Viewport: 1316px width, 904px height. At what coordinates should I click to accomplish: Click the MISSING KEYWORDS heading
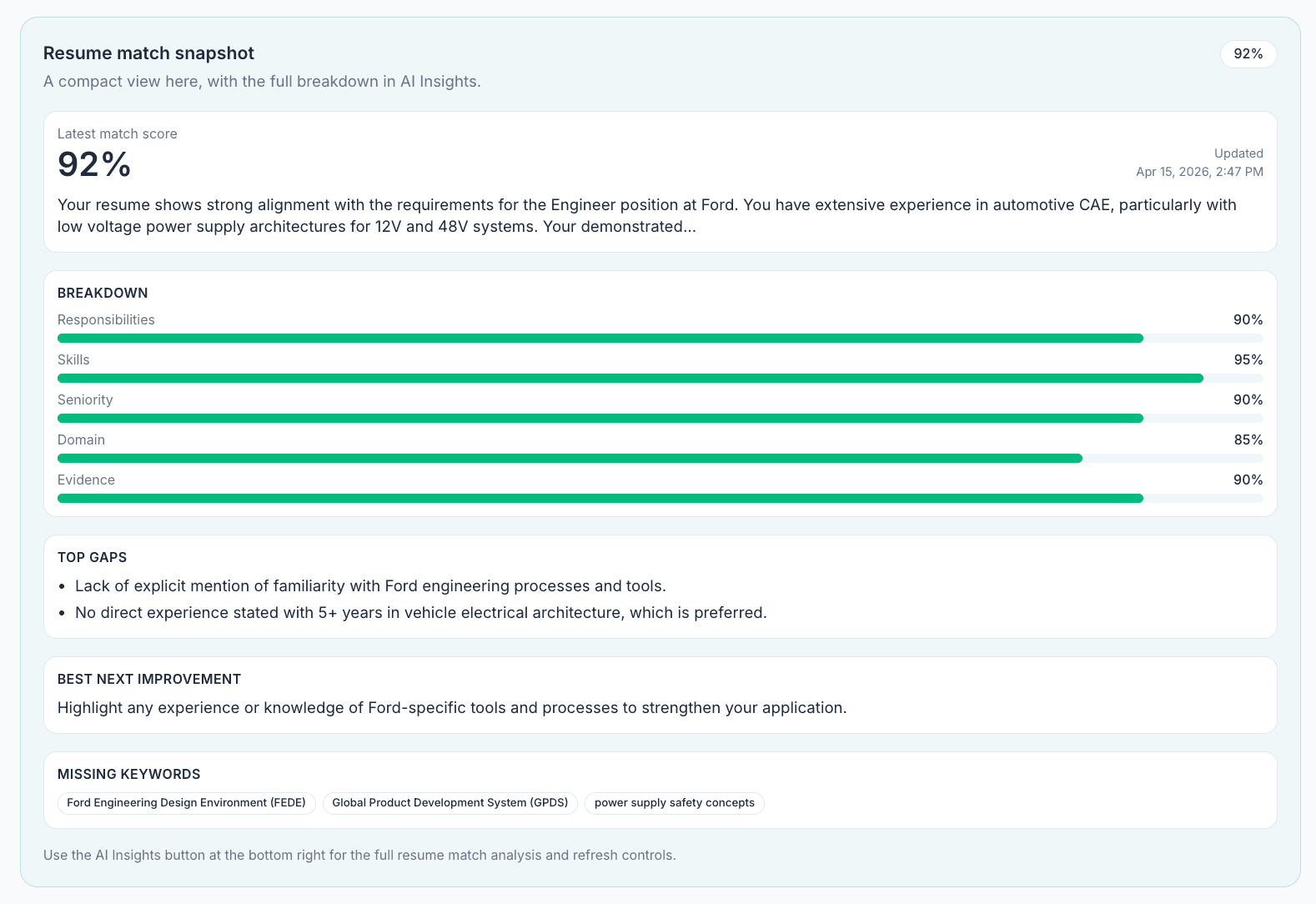(128, 774)
